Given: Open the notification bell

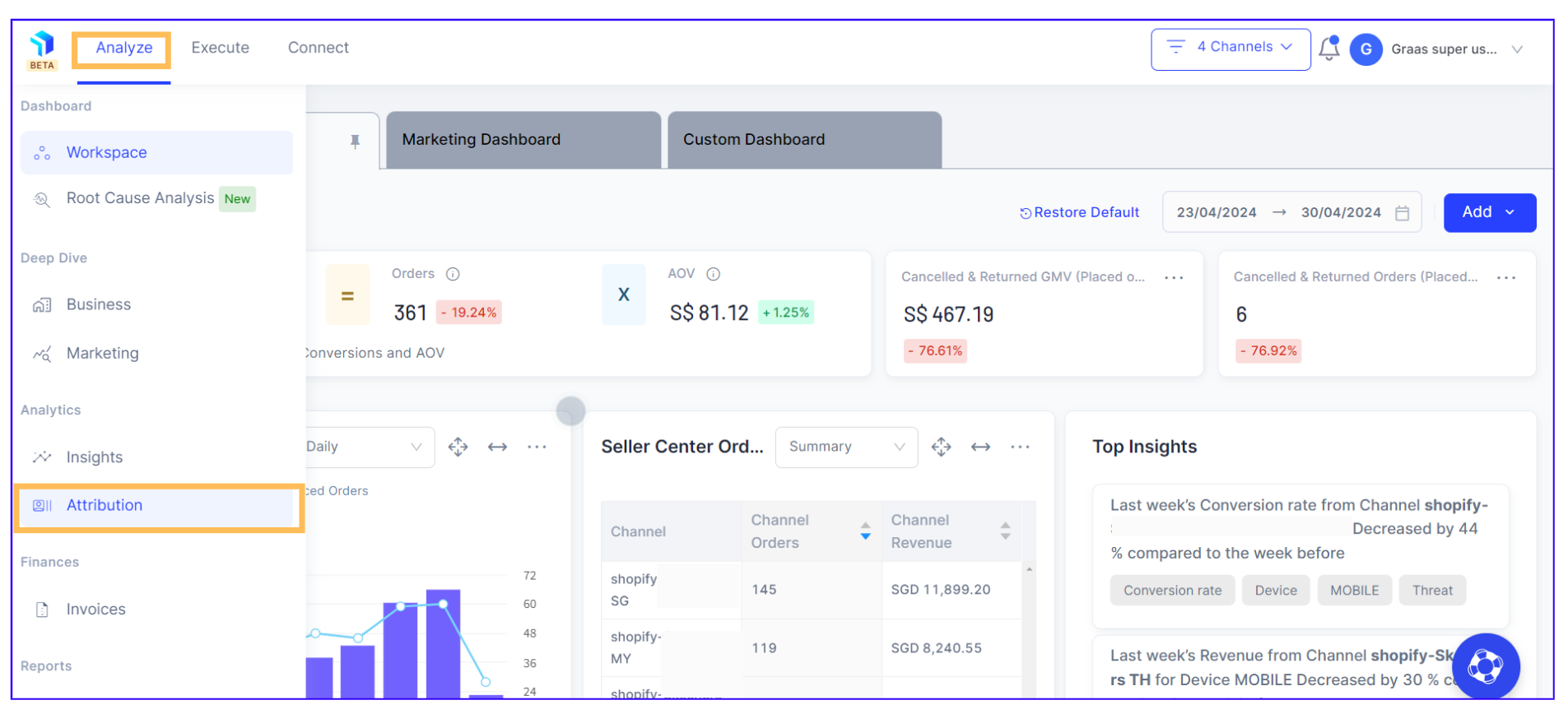Looking at the screenshot, I should click(1328, 49).
